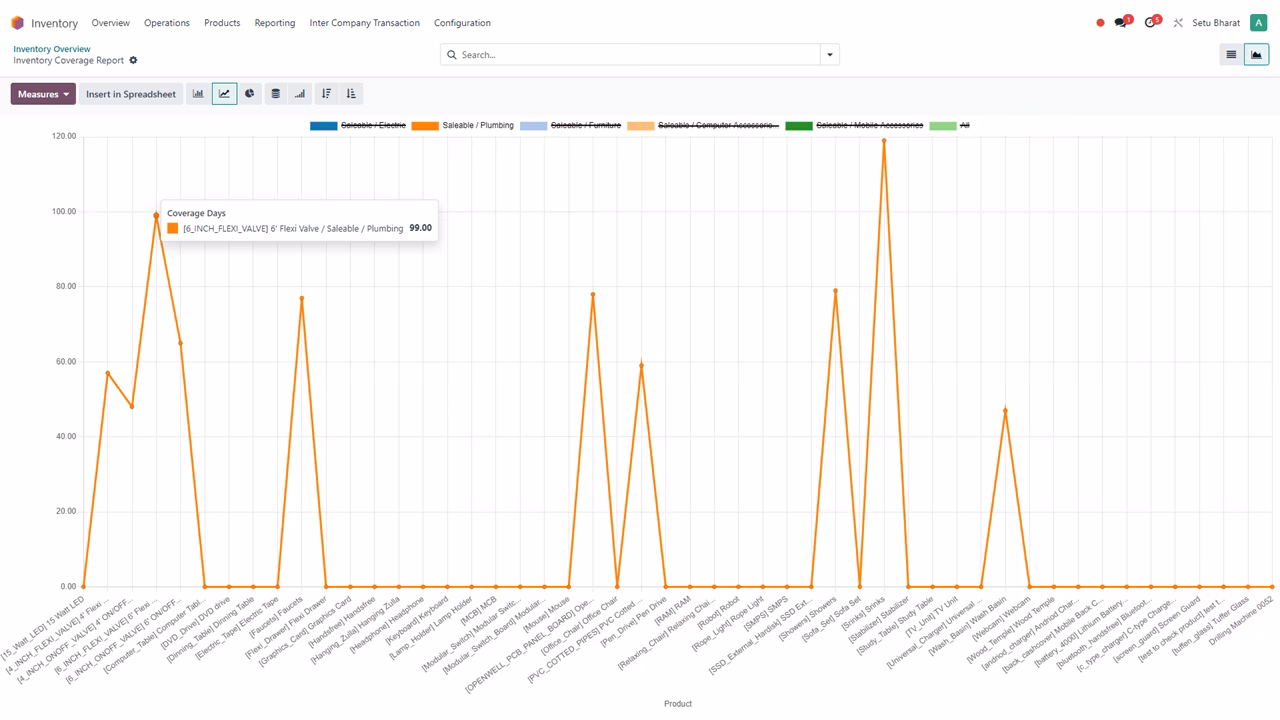Select the line chart icon
The height and width of the screenshot is (720, 1280).
pyautogui.click(x=224, y=94)
